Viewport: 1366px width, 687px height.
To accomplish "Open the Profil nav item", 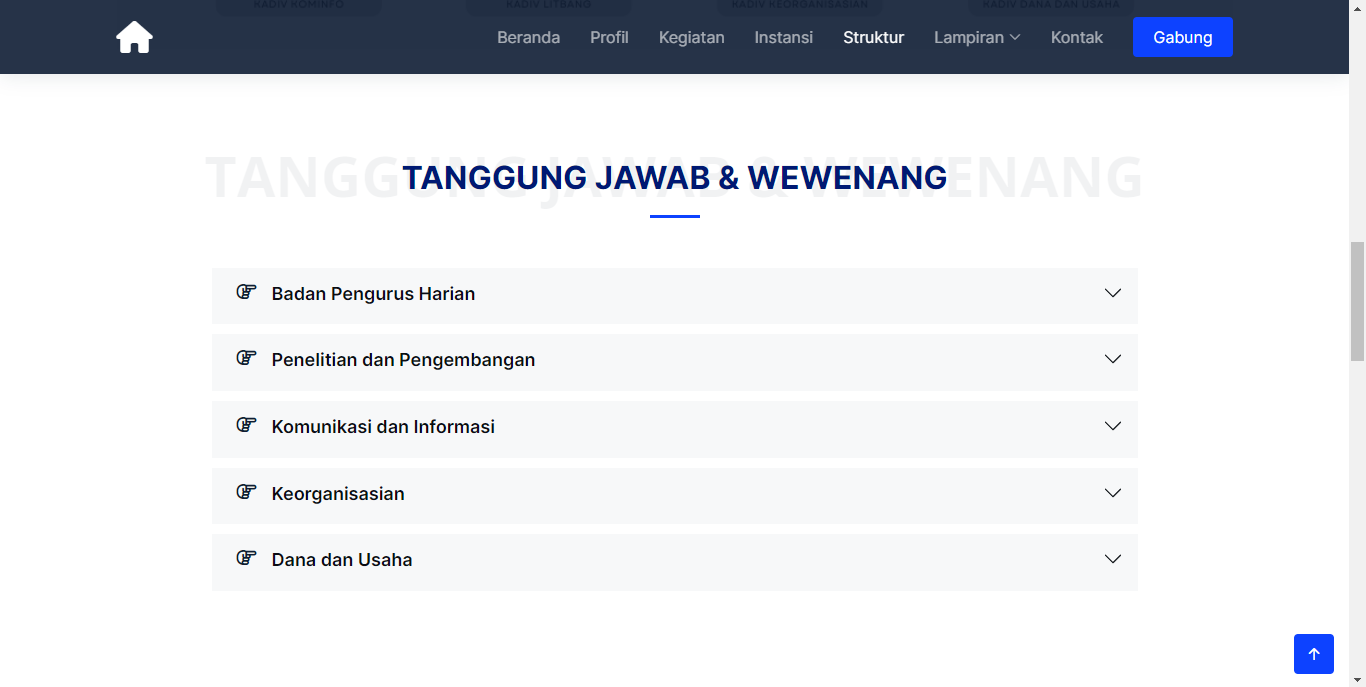I will tap(609, 38).
